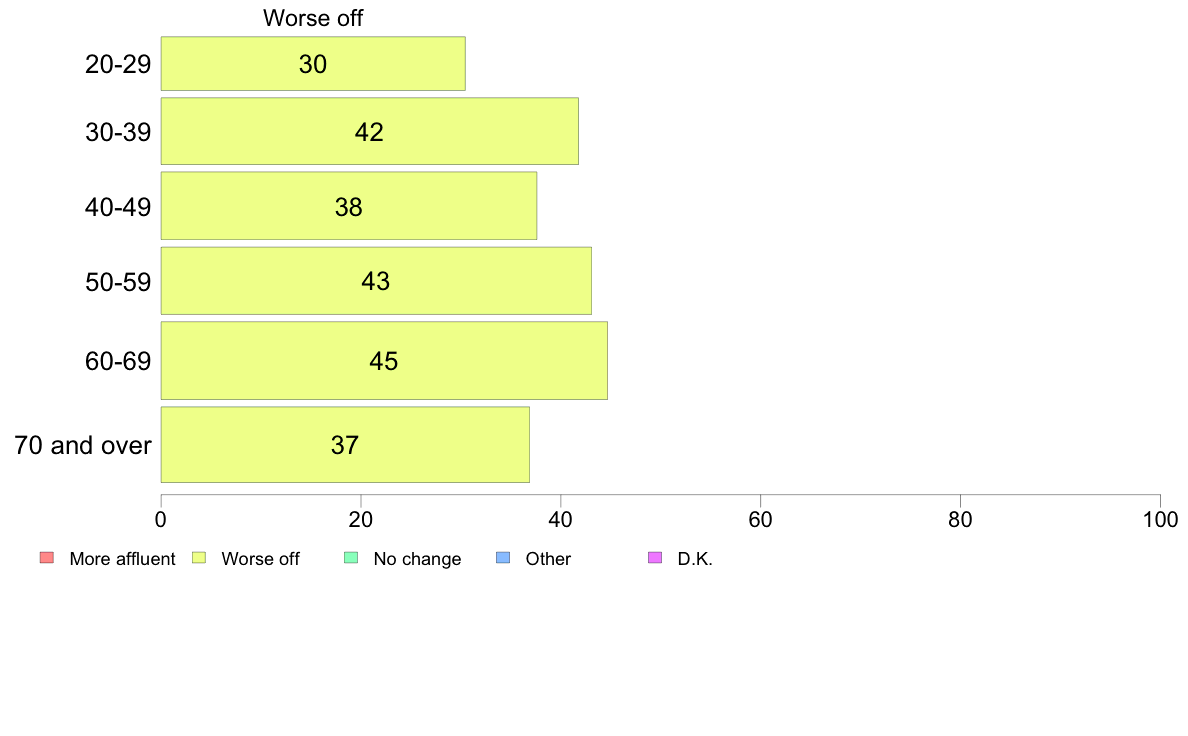Click the 70 and over bar showing 37

(x=345, y=445)
